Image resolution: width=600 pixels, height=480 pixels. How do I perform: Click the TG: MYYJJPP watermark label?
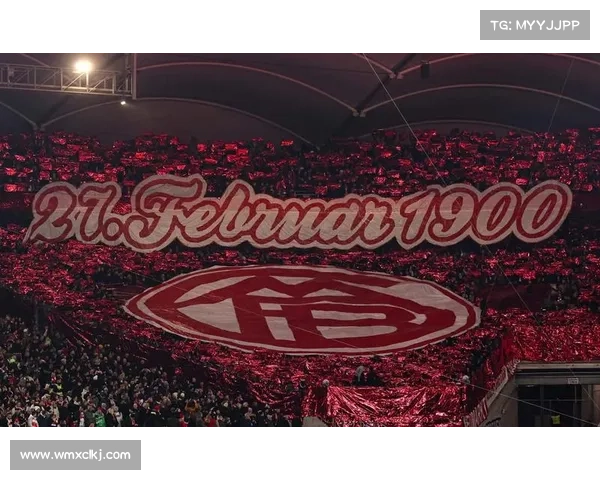(x=535, y=25)
